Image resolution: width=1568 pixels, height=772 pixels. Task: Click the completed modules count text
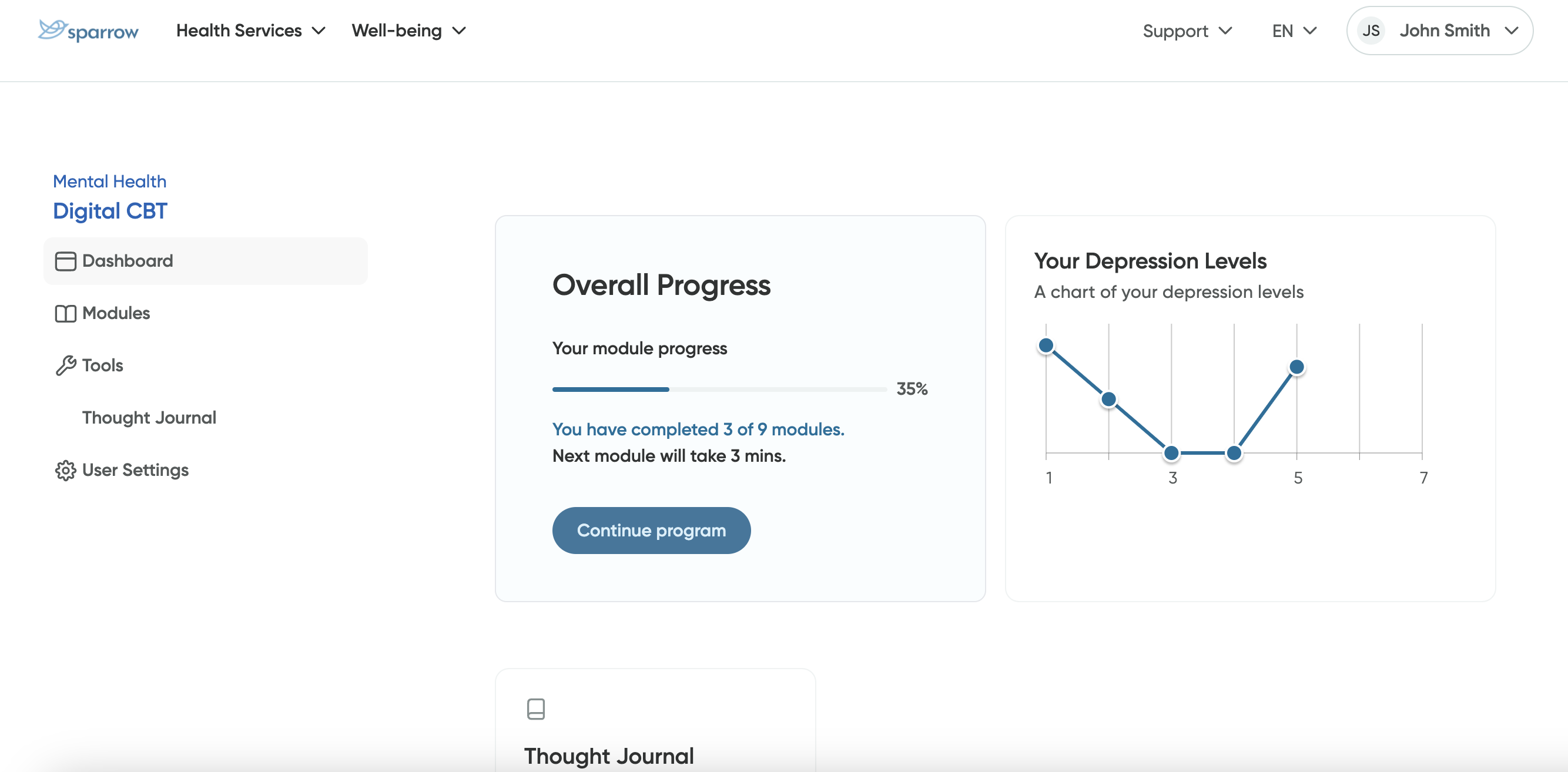[x=698, y=429]
